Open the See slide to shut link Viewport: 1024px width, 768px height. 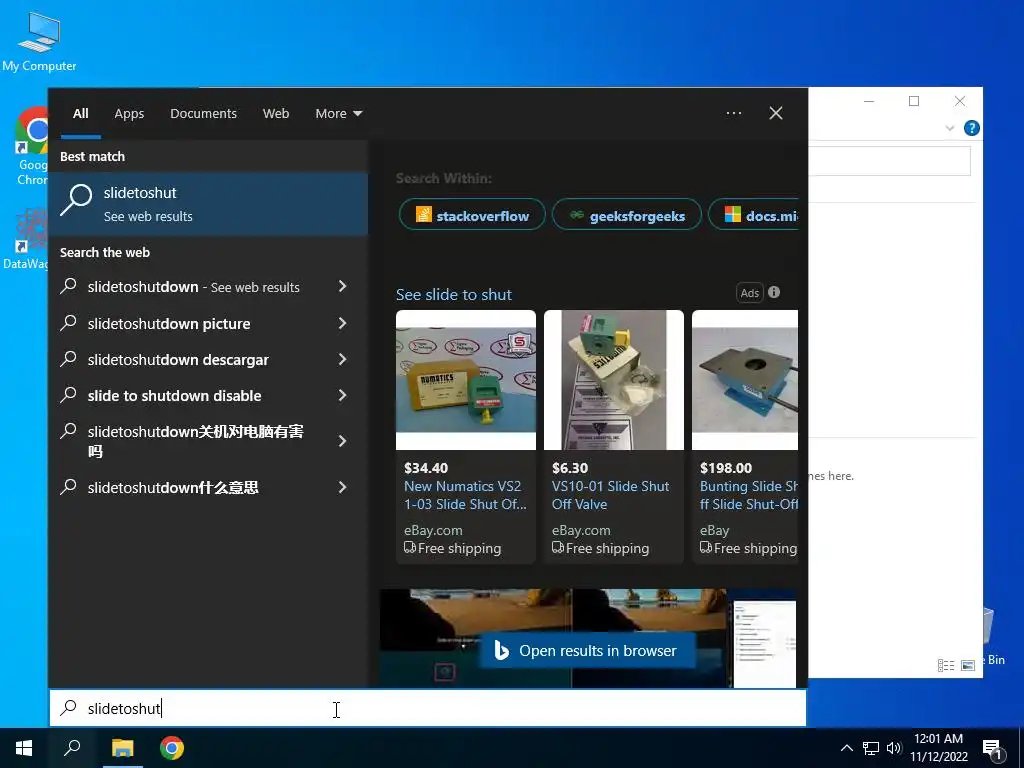coord(454,295)
